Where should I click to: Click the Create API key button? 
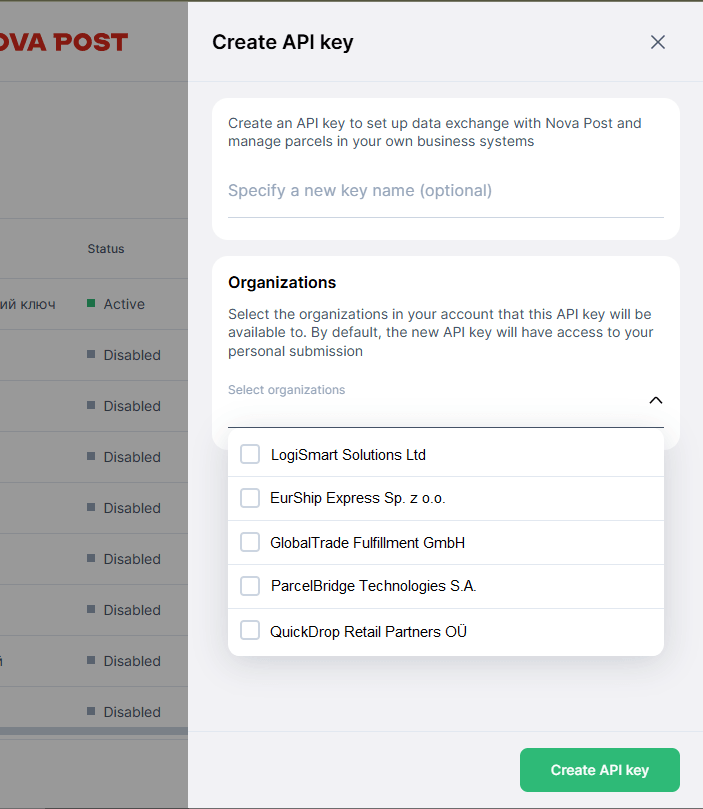pyautogui.click(x=599, y=770)
